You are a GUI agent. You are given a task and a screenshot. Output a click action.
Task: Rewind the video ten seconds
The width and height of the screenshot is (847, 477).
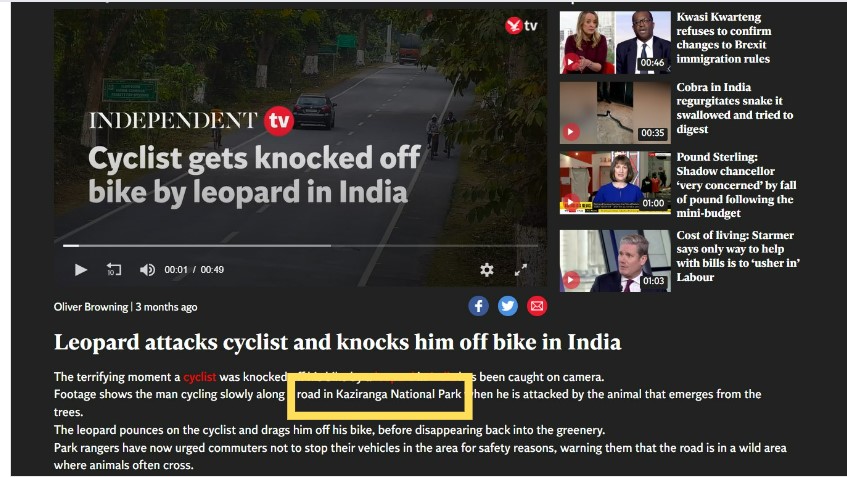(114, 270)
